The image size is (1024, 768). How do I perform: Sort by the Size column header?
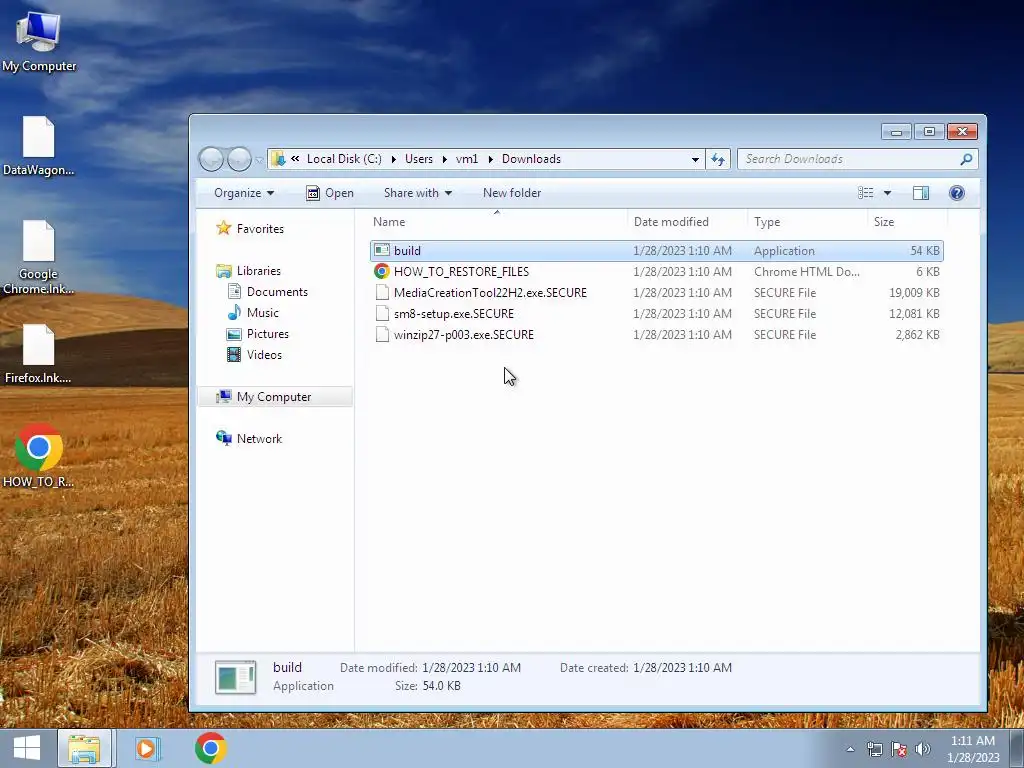[x=908, y=222]
